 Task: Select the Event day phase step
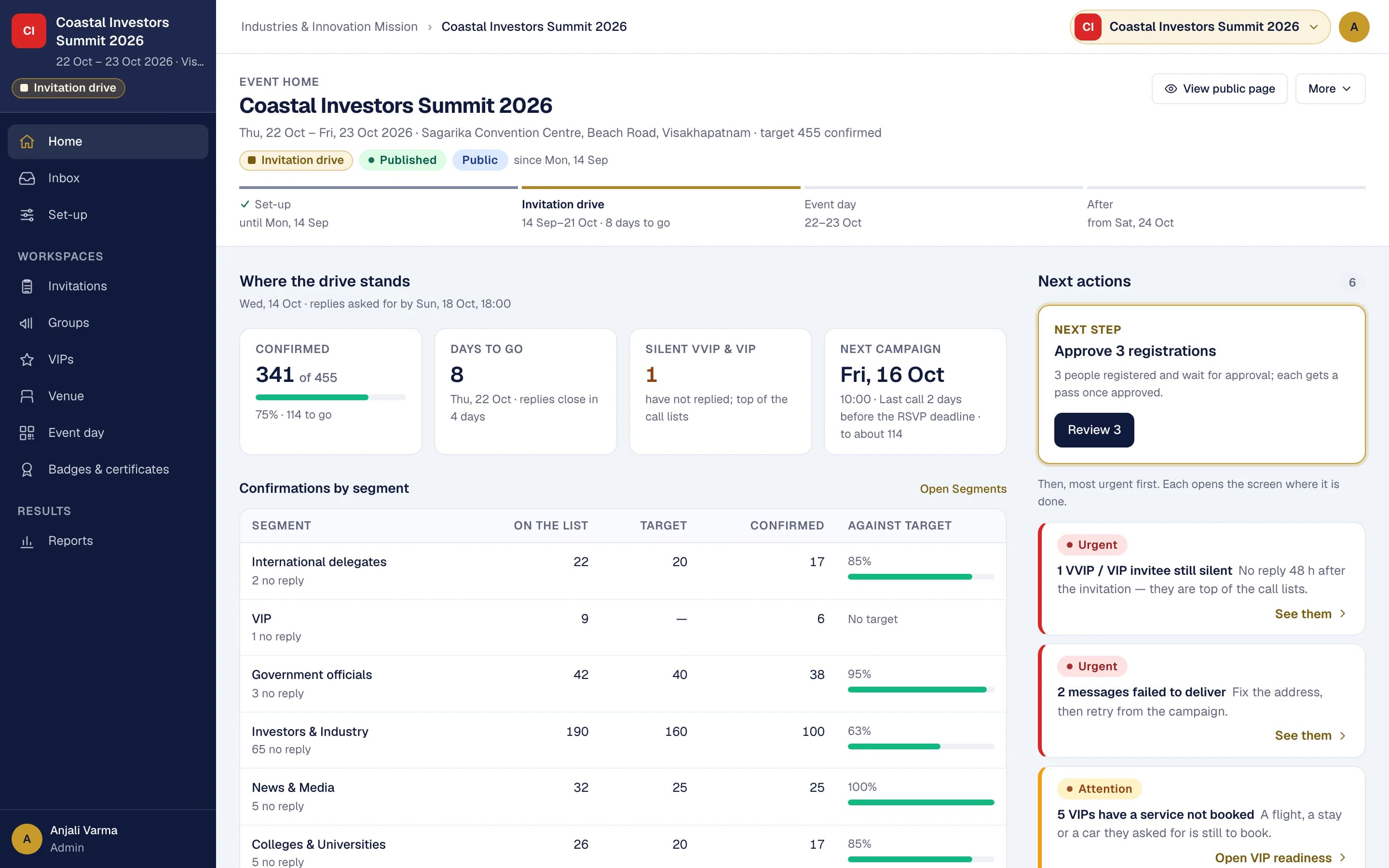(x=943, y=208)
